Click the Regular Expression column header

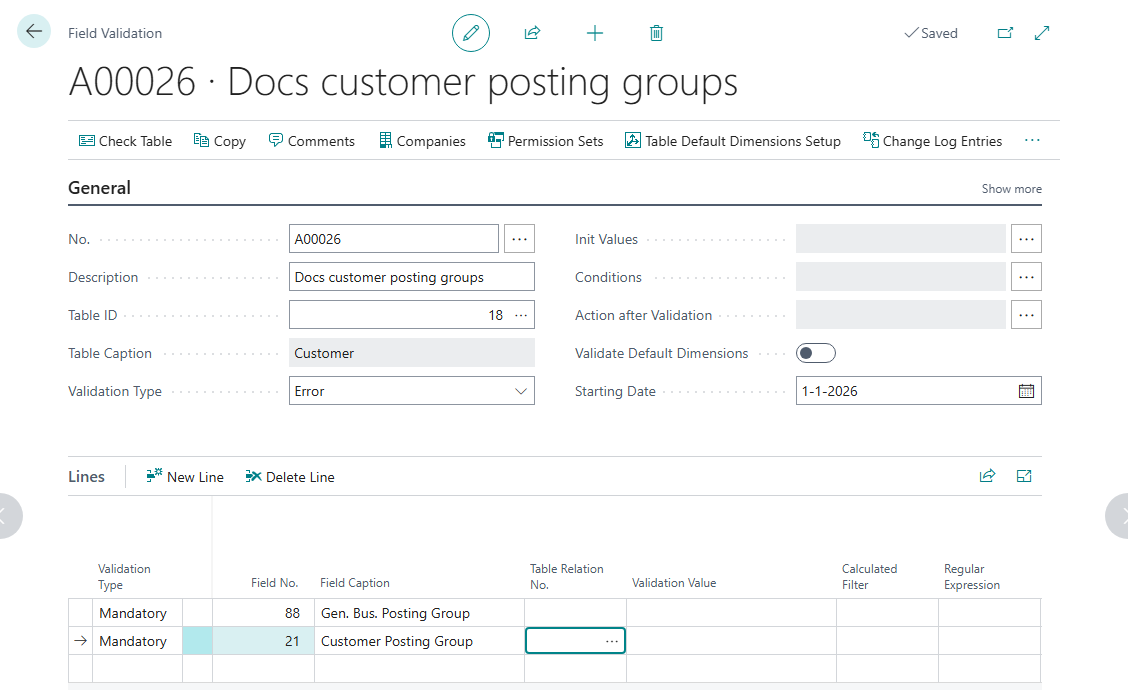pos(972,576)
